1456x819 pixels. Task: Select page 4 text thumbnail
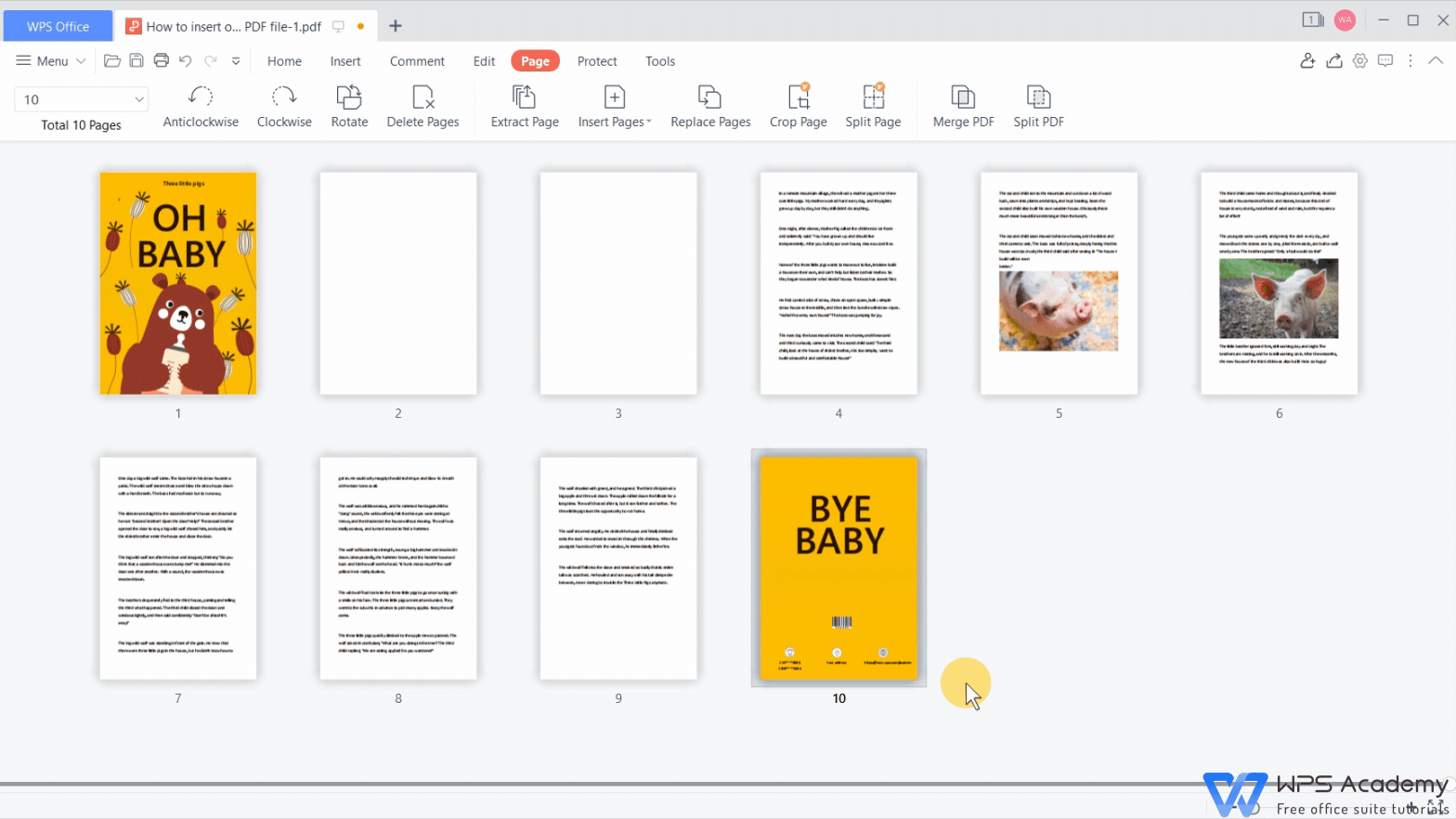tap(838, 283)
